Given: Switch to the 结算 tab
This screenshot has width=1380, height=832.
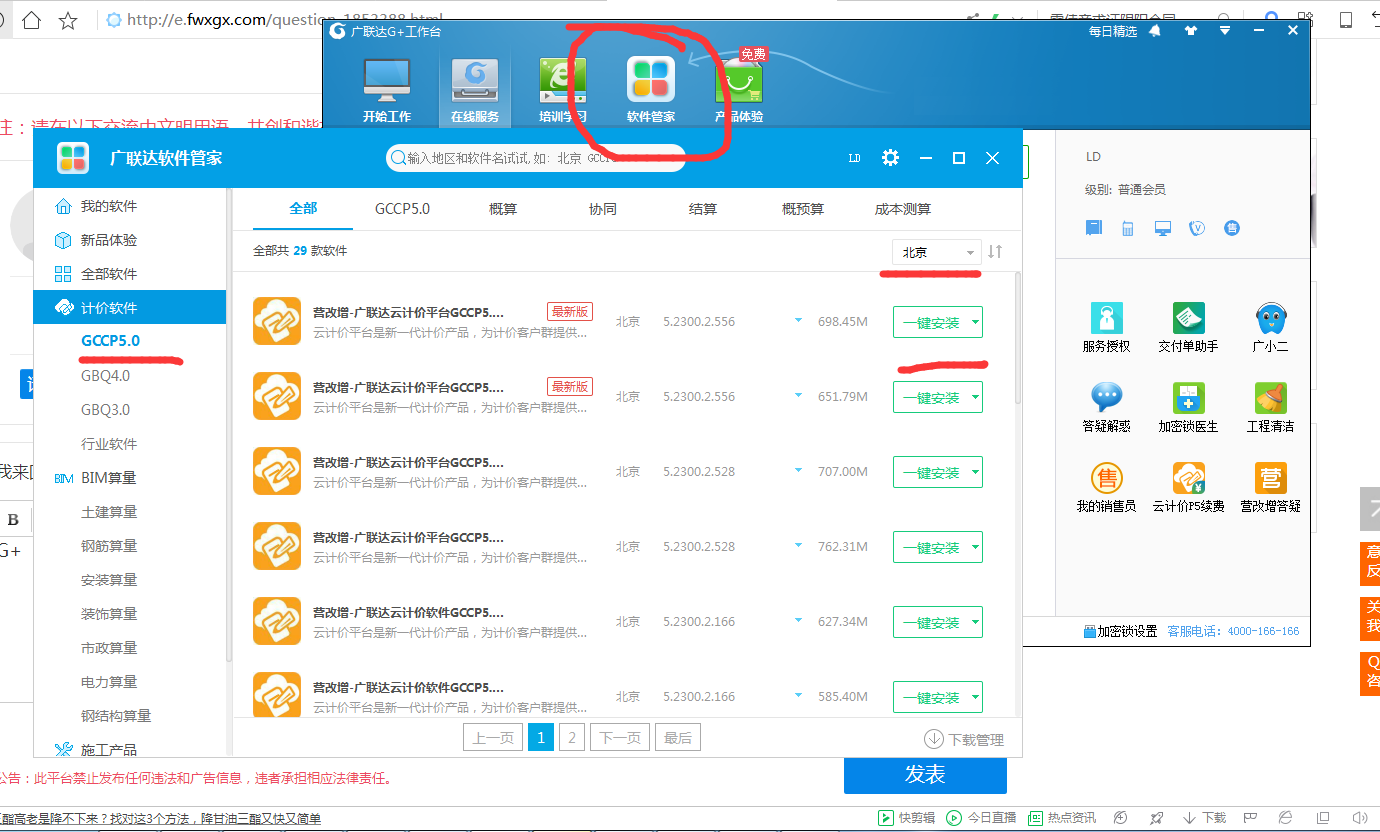Looking at the screenshot, I should click(703, 209).
